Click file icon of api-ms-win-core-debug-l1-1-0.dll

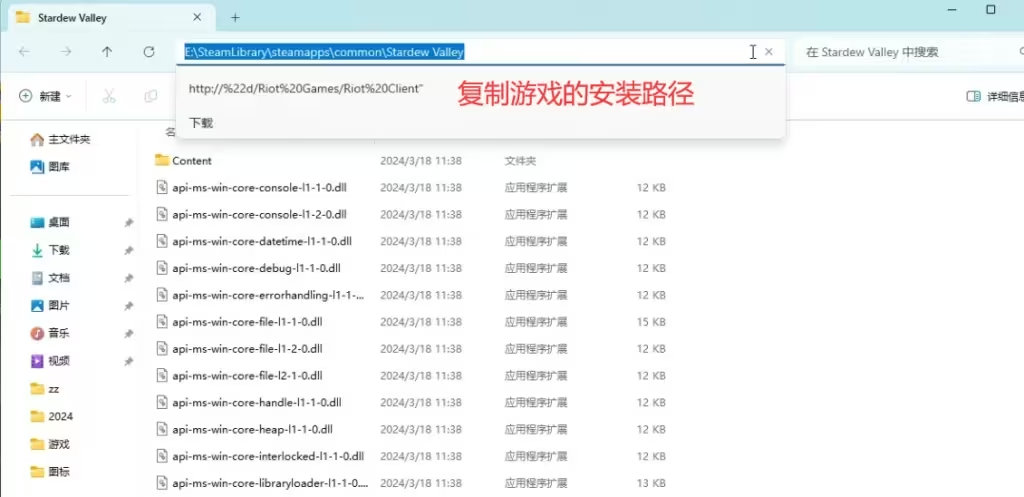163,268
